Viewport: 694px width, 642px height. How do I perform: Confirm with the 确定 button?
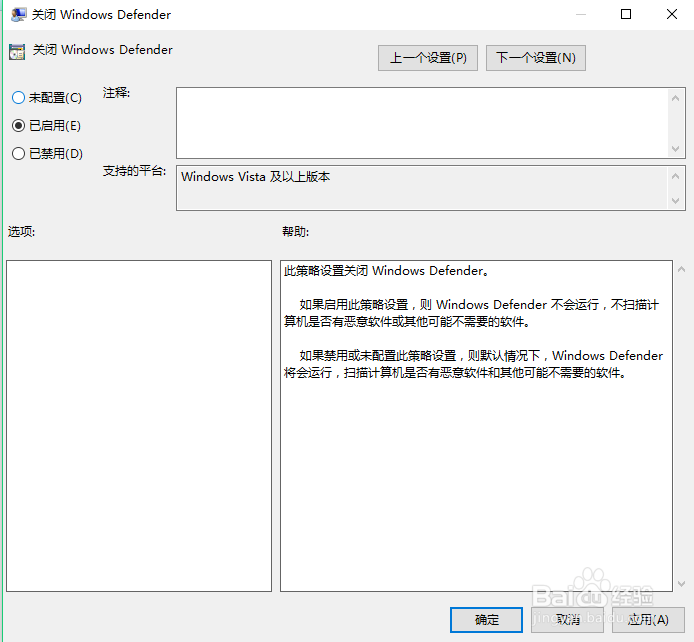point(486,619)
